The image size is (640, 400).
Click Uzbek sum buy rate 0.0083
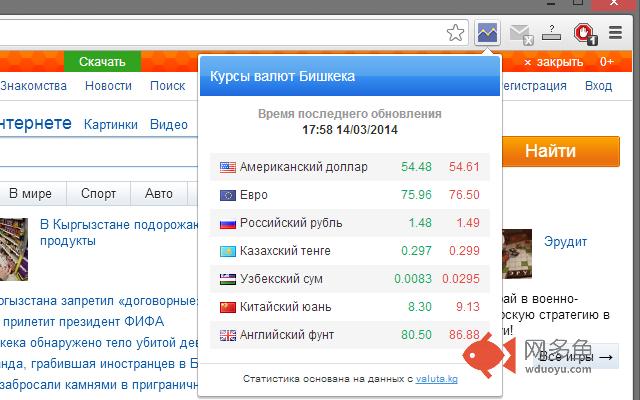tap(413, 279)
